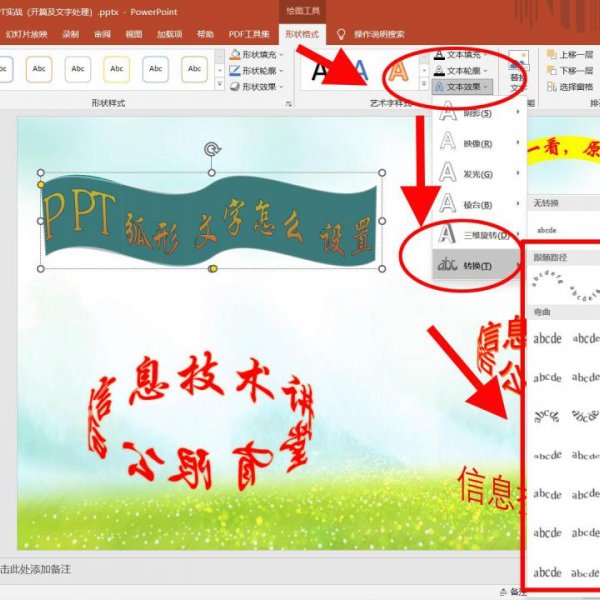Click the 操作说明搜索 tell me search box

[378, 34]
